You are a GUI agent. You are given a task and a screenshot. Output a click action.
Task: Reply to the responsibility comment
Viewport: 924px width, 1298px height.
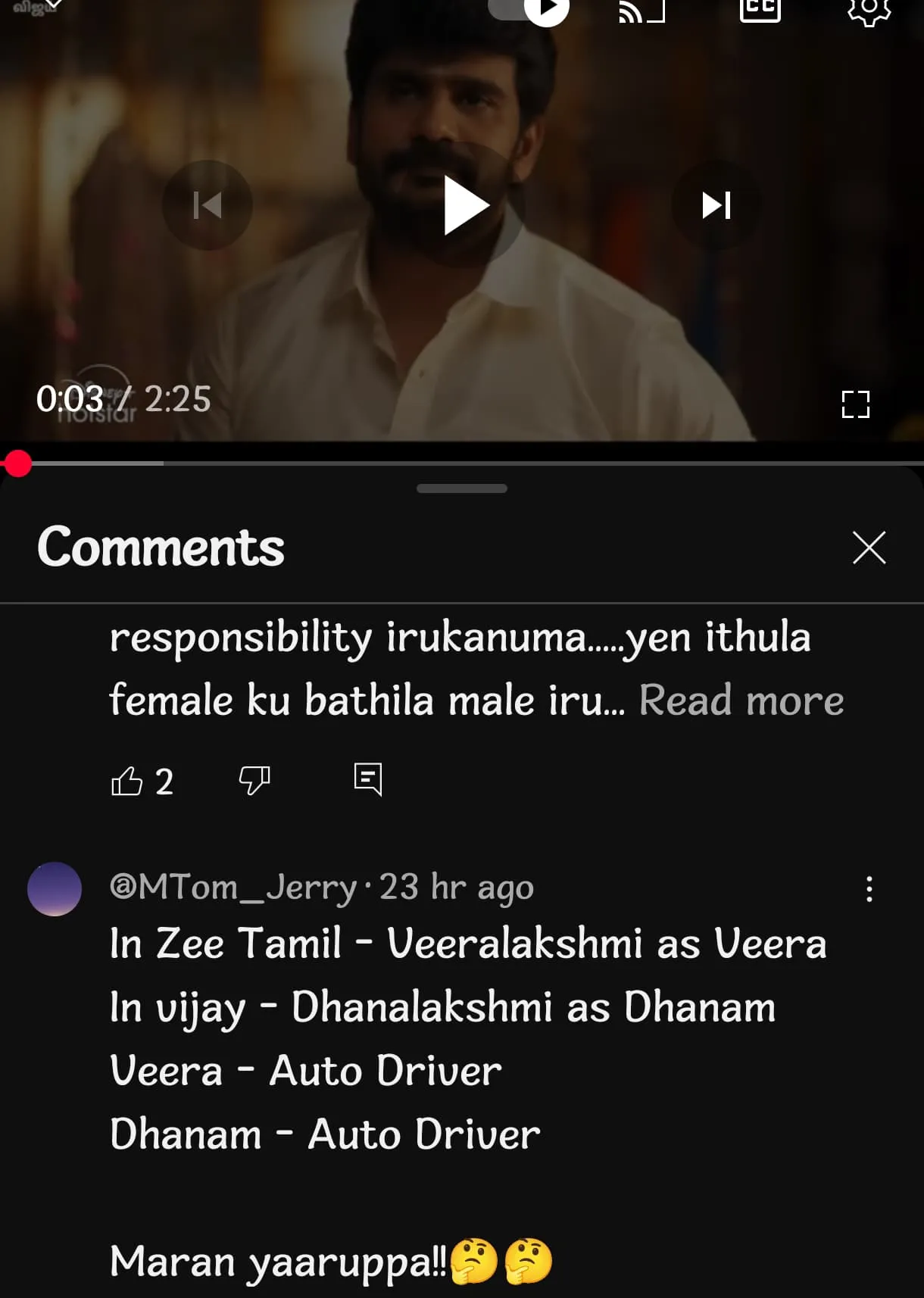pos(368,779)
